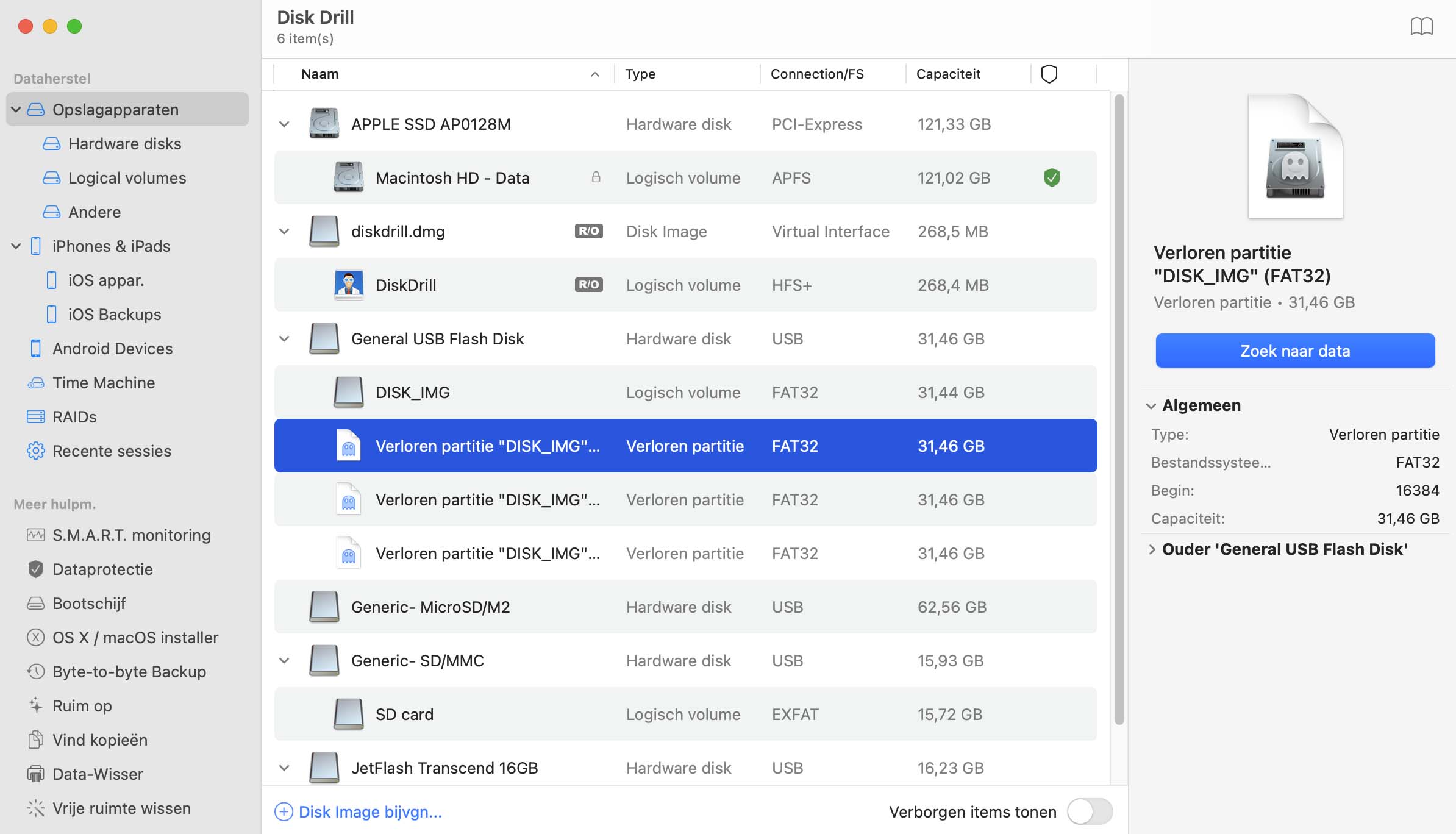The image size is (1456, 834).
Task: Click the RAIDs icon in sidebar
Action: click(36, 416)
